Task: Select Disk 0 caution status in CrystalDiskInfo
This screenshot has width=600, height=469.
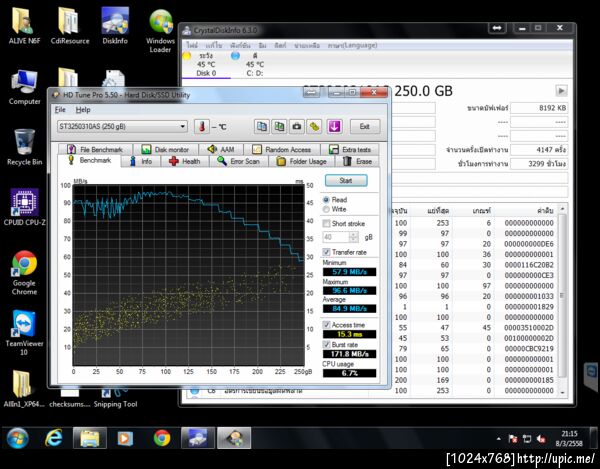Action: click(206, 64)
